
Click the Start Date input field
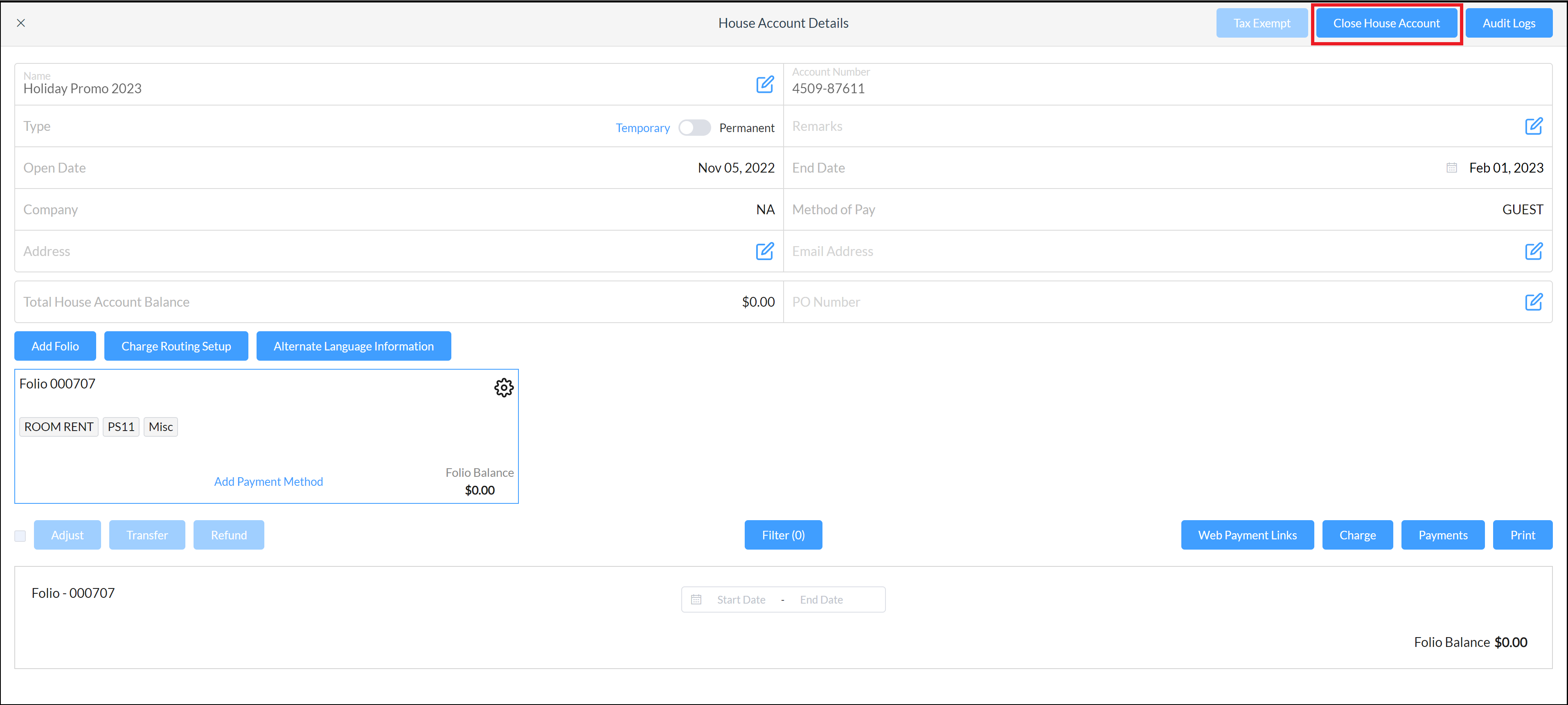click(x=740, y=599)
